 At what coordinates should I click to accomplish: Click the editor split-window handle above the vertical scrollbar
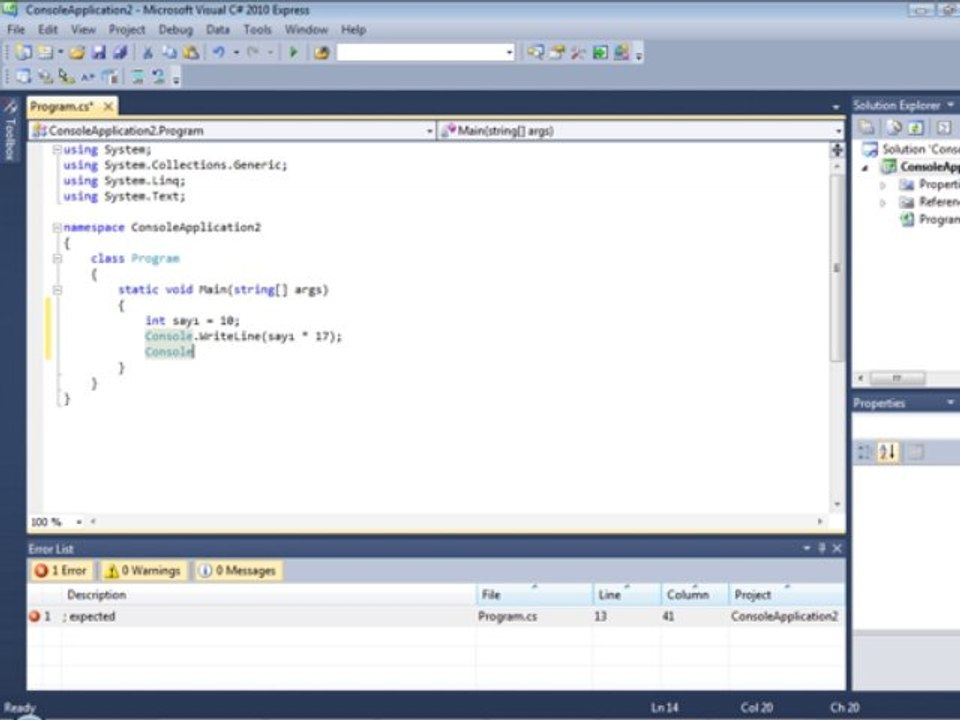pos(837,149)
